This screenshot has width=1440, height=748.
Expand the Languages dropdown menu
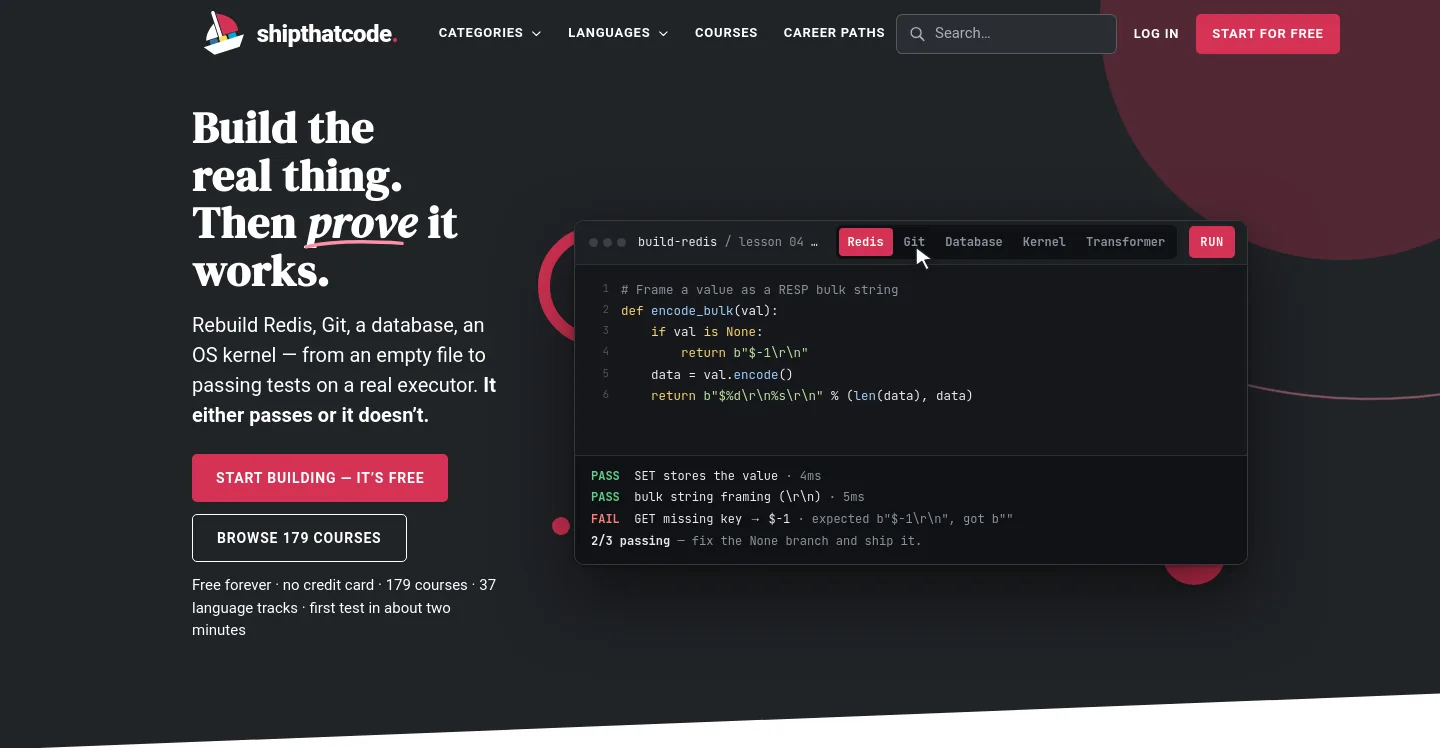pyautogui.click(x=618, y=33)
